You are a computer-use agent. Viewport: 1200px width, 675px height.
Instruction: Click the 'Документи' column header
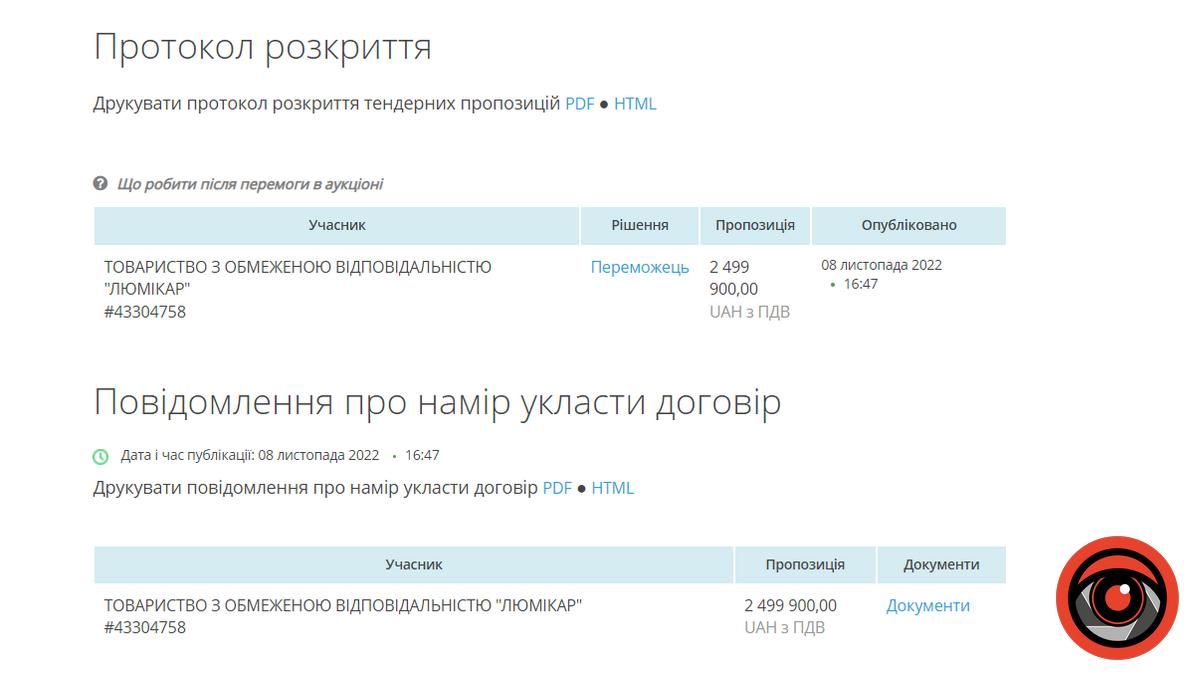pyautogui.click(x=941, y=564)
